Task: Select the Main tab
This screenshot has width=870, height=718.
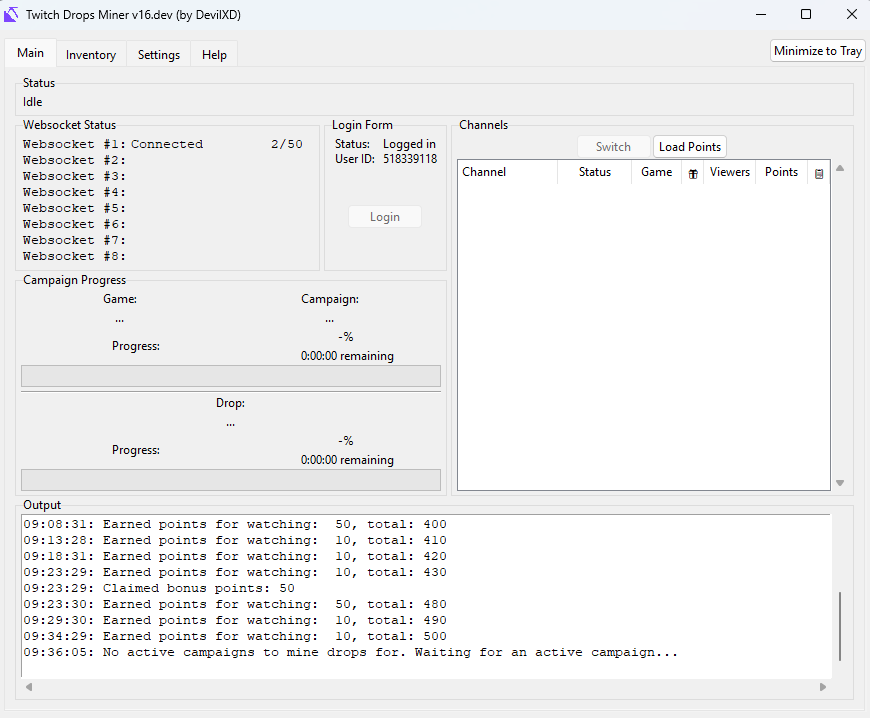Action: pyautogui.click(x=30, y=53)
